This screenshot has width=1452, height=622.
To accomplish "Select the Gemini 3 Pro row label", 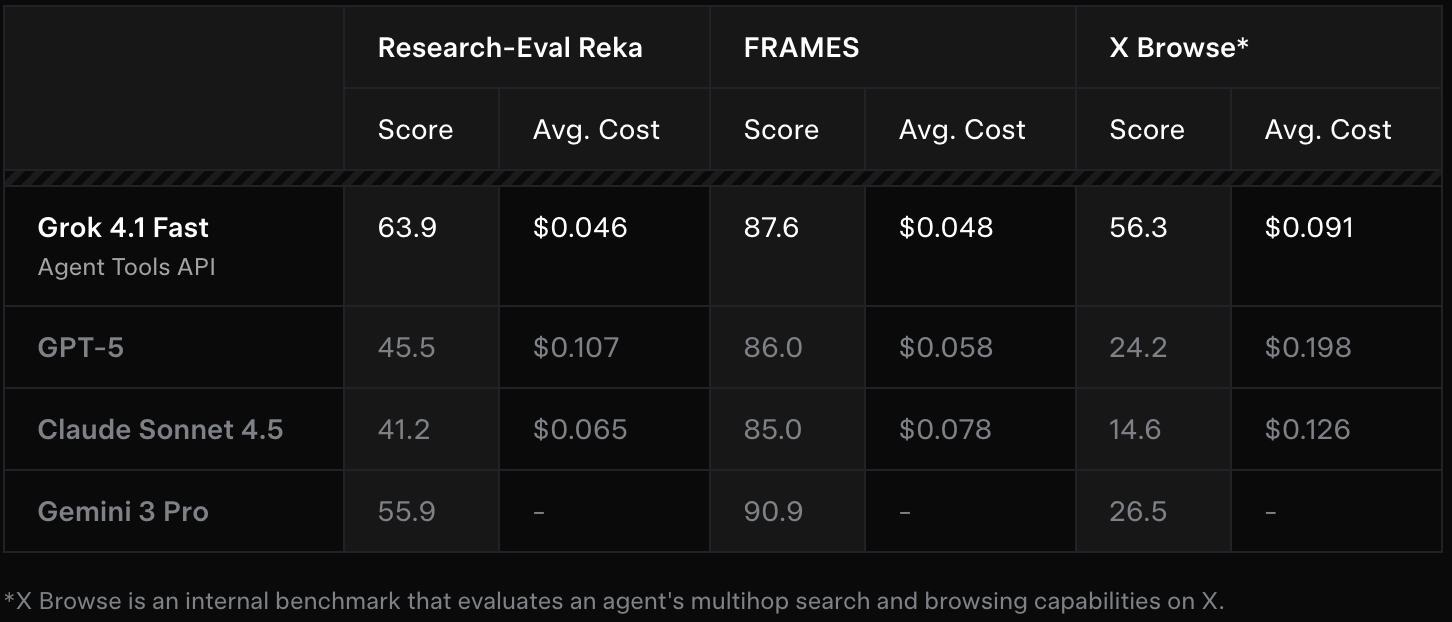I will coord(123,512).
